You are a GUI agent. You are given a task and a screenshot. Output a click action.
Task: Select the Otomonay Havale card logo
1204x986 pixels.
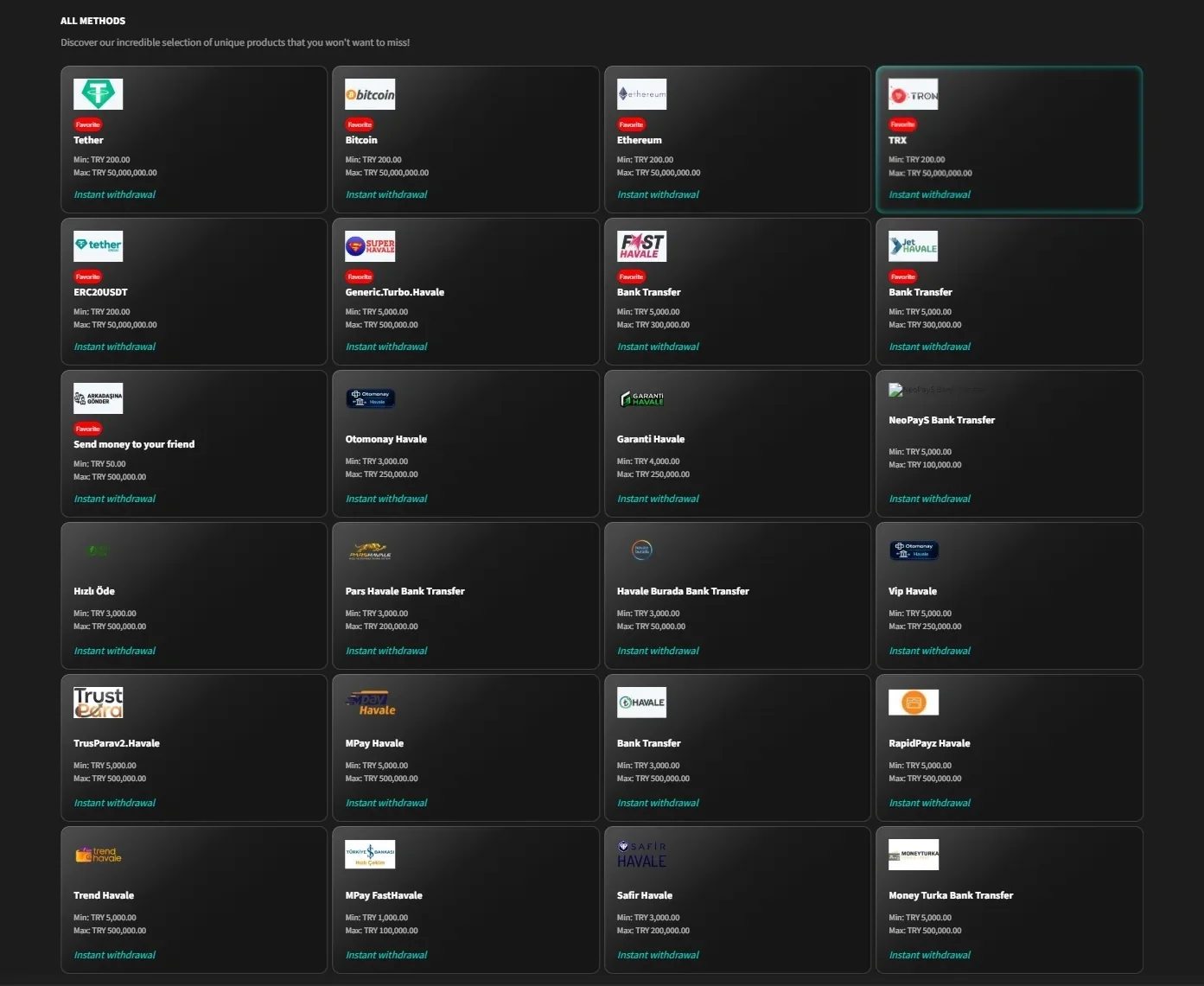370,398
